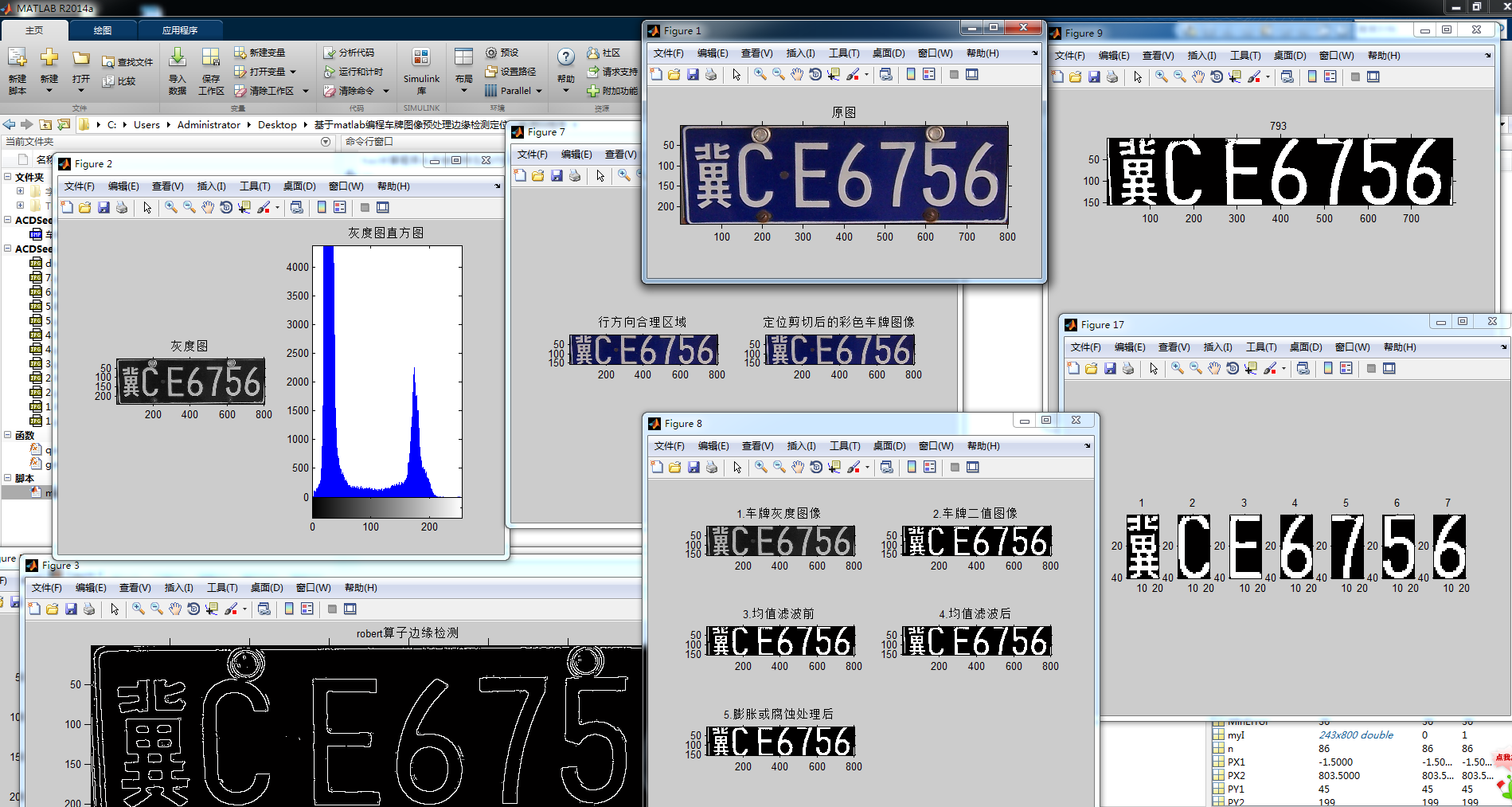1512x807 pixels.
Task: Show plot tools icon in Figure 9
Action: pyautogui.click(x=1373, y=76)
